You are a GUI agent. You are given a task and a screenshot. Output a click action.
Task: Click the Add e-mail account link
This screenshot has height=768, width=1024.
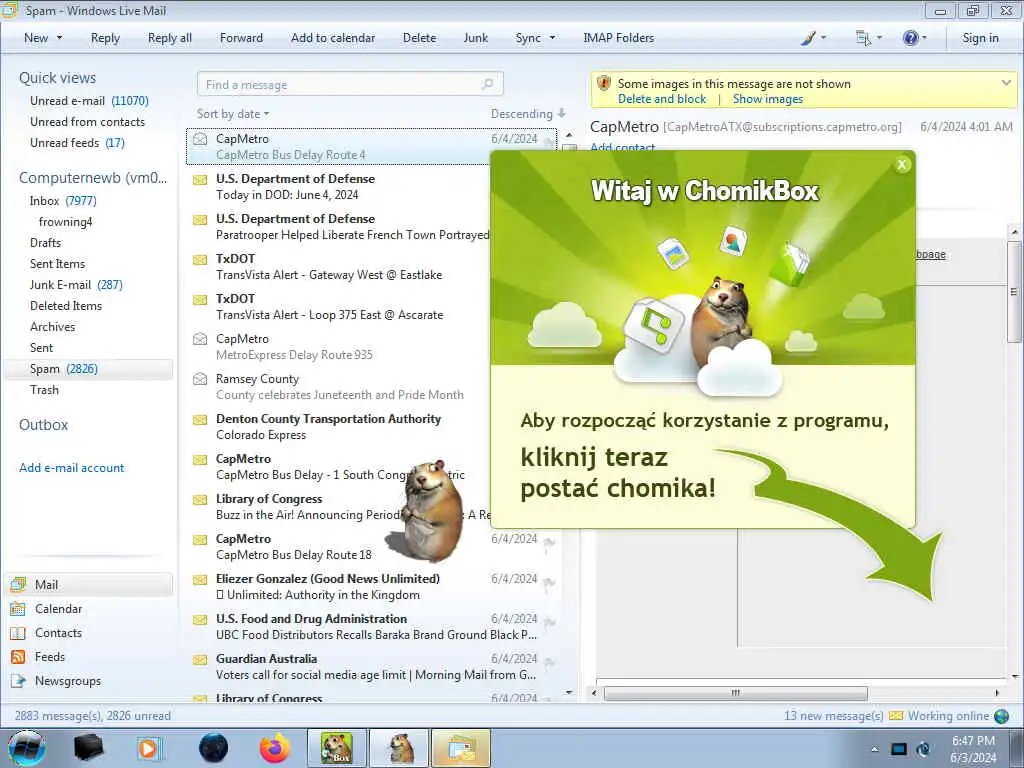click(71, 468)
